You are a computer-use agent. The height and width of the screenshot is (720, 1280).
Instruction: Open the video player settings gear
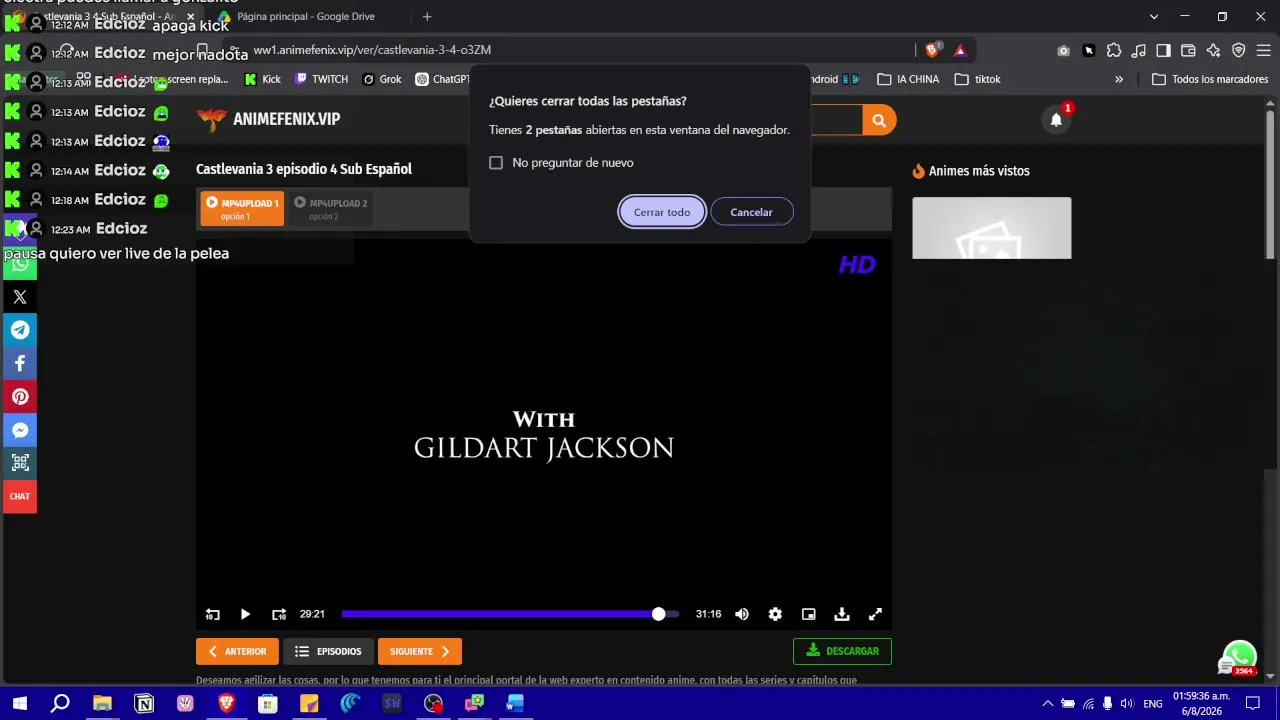pos(775,614)
